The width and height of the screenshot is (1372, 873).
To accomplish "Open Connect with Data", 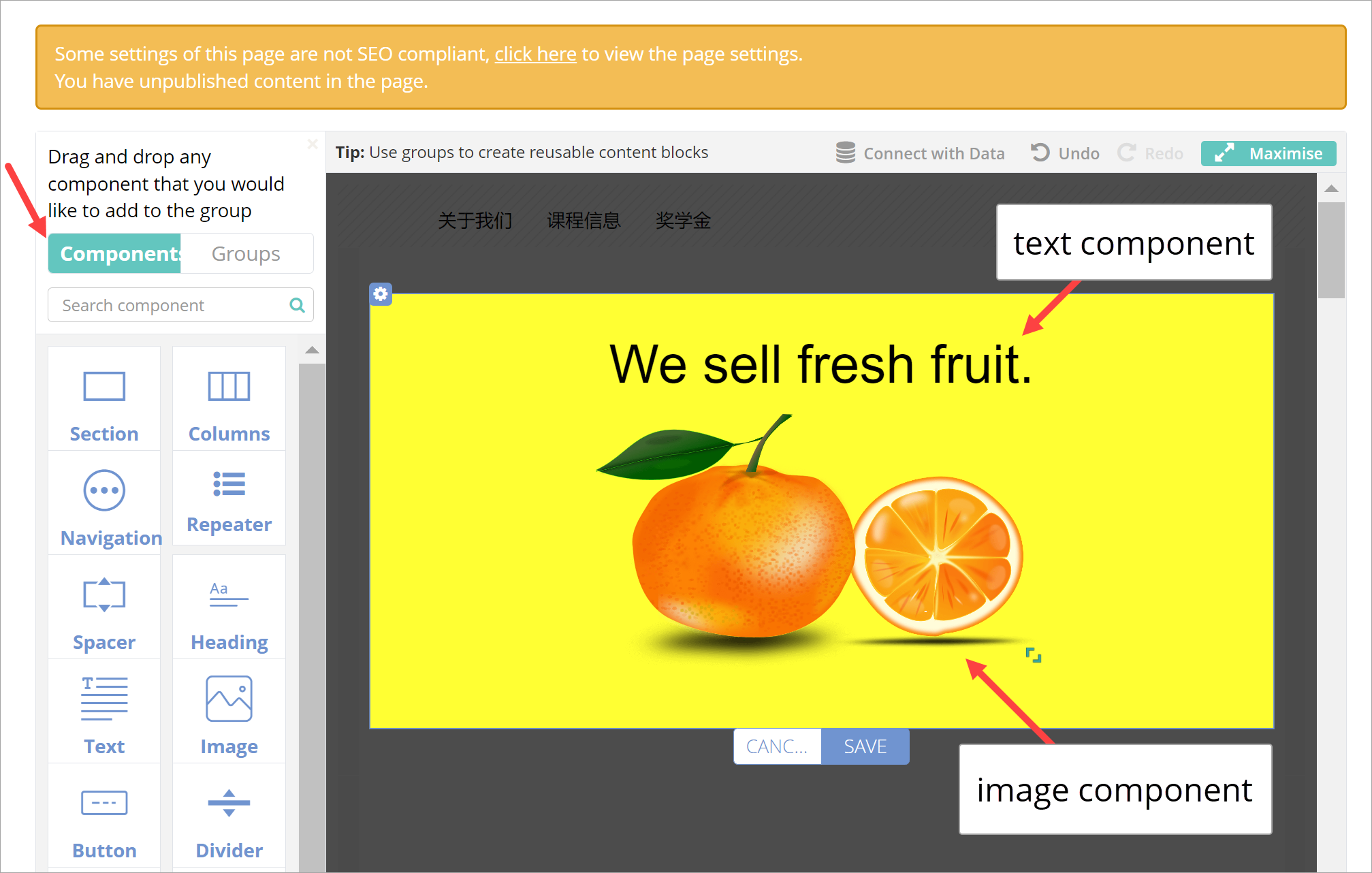I will pyautogui.click(x=921, y=153).
